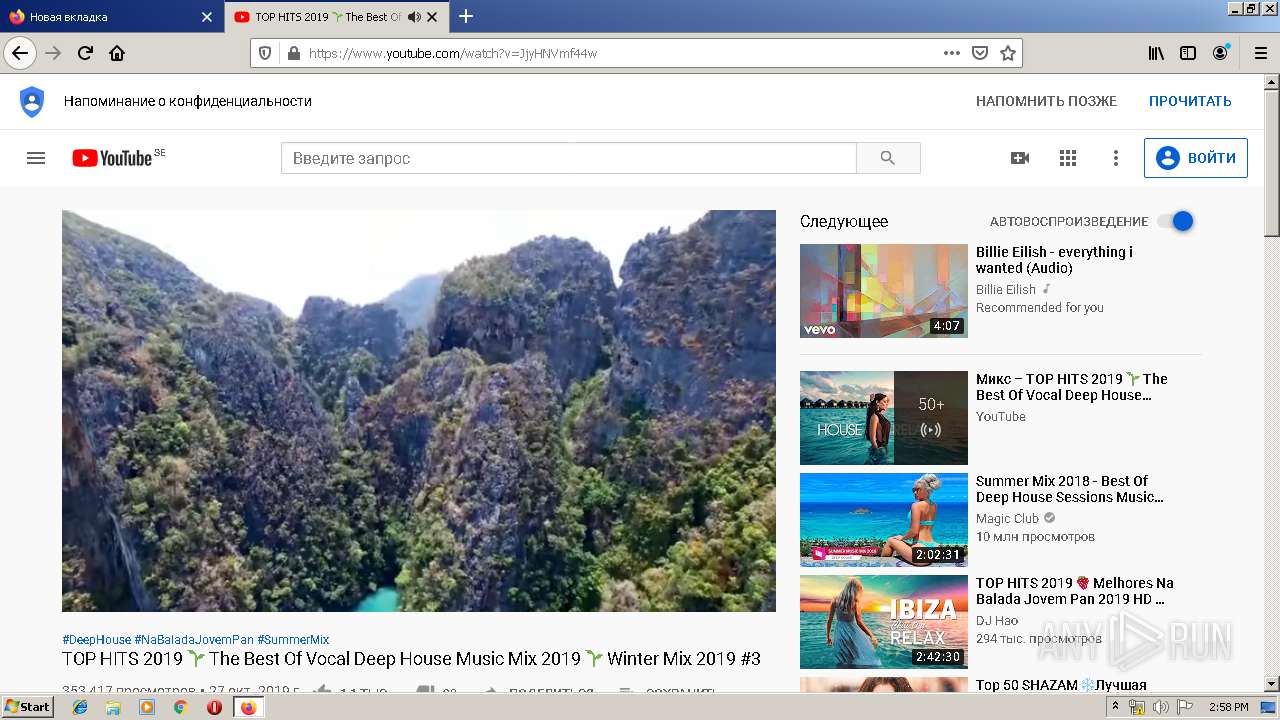Toggle the Firefox sidebar view
1280x720 pixels.
point(1188,53)
